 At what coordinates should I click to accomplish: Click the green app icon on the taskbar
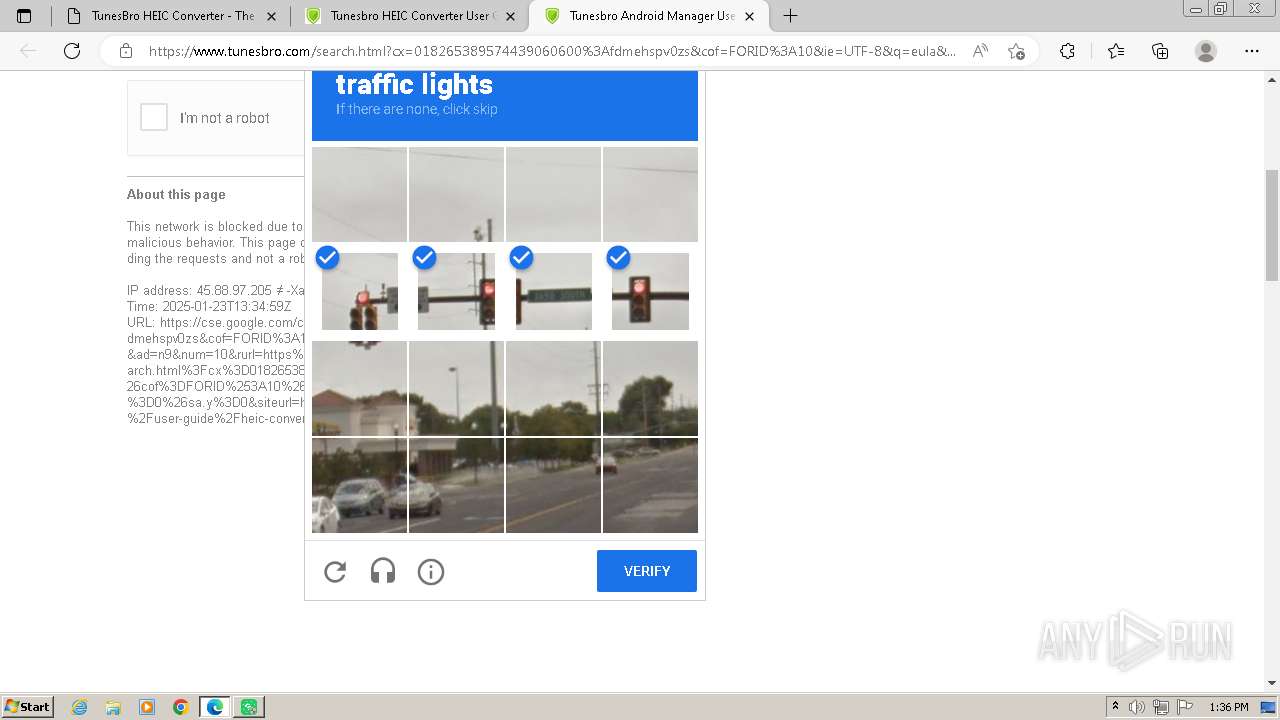249,707
